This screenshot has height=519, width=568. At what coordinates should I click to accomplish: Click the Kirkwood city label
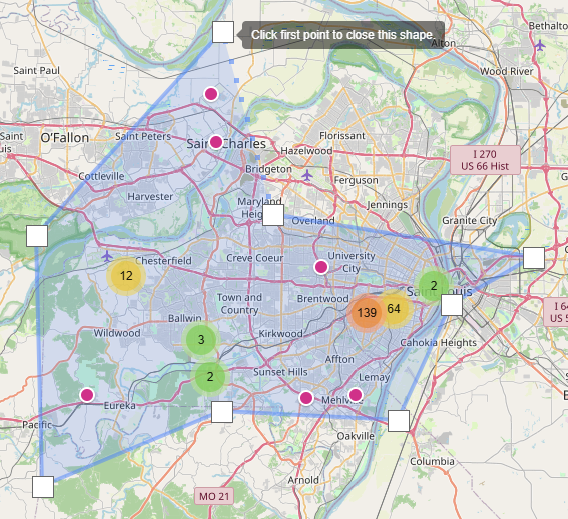(280, 334)
